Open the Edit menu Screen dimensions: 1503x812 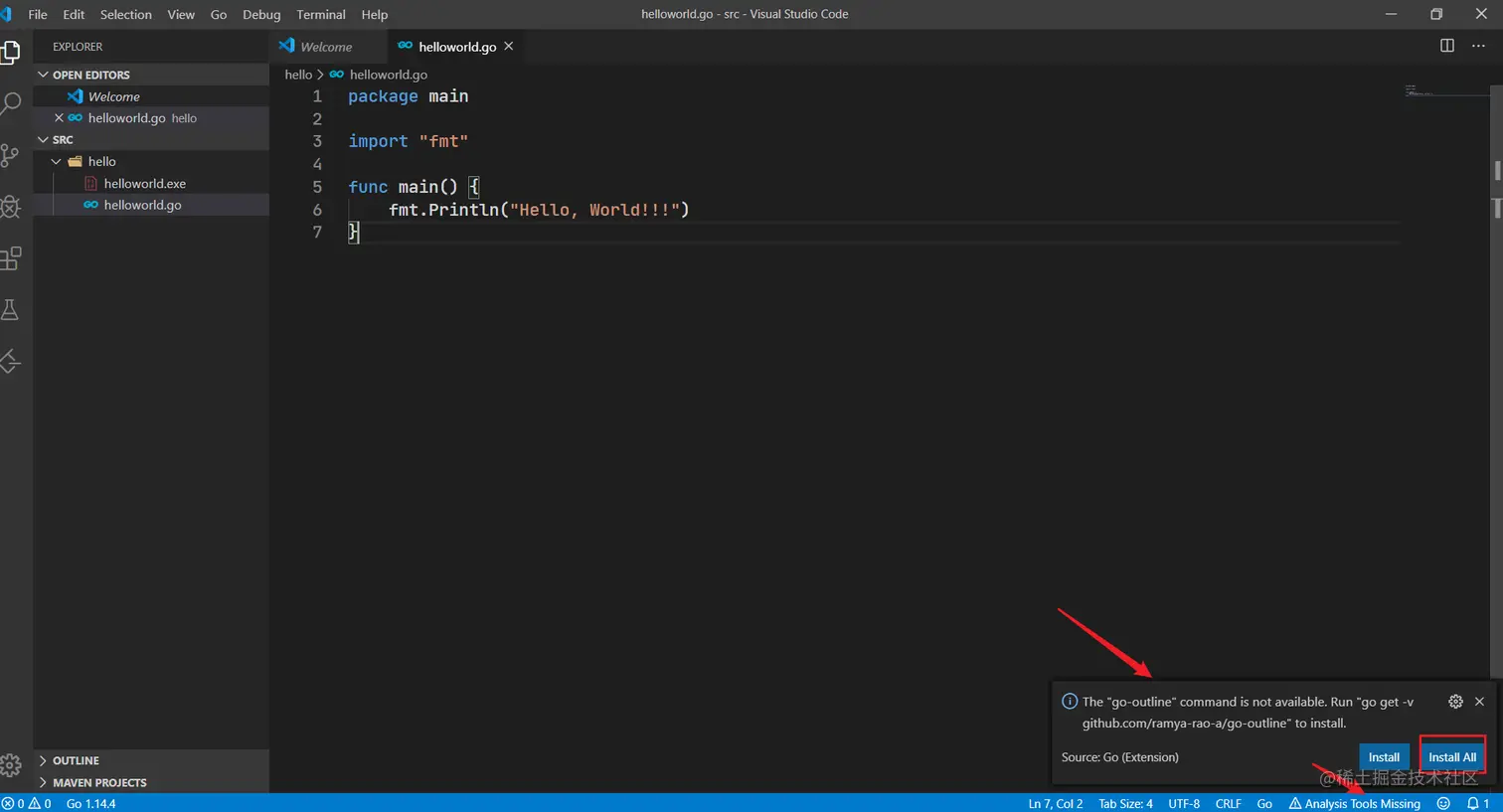tap(74, 14)
